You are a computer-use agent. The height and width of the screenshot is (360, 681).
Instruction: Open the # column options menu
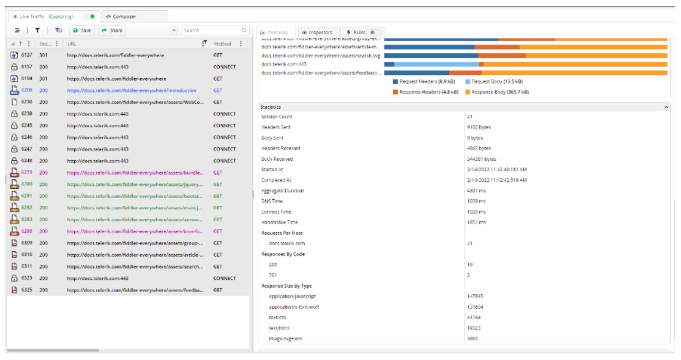pos(29,44)
